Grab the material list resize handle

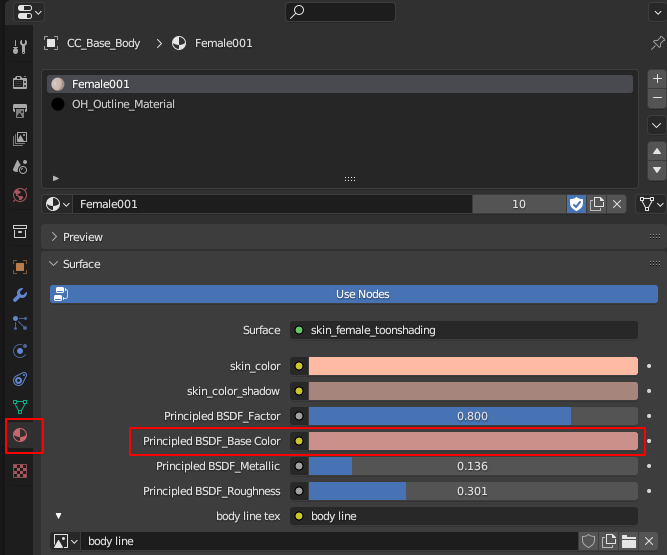pos(350,179)
